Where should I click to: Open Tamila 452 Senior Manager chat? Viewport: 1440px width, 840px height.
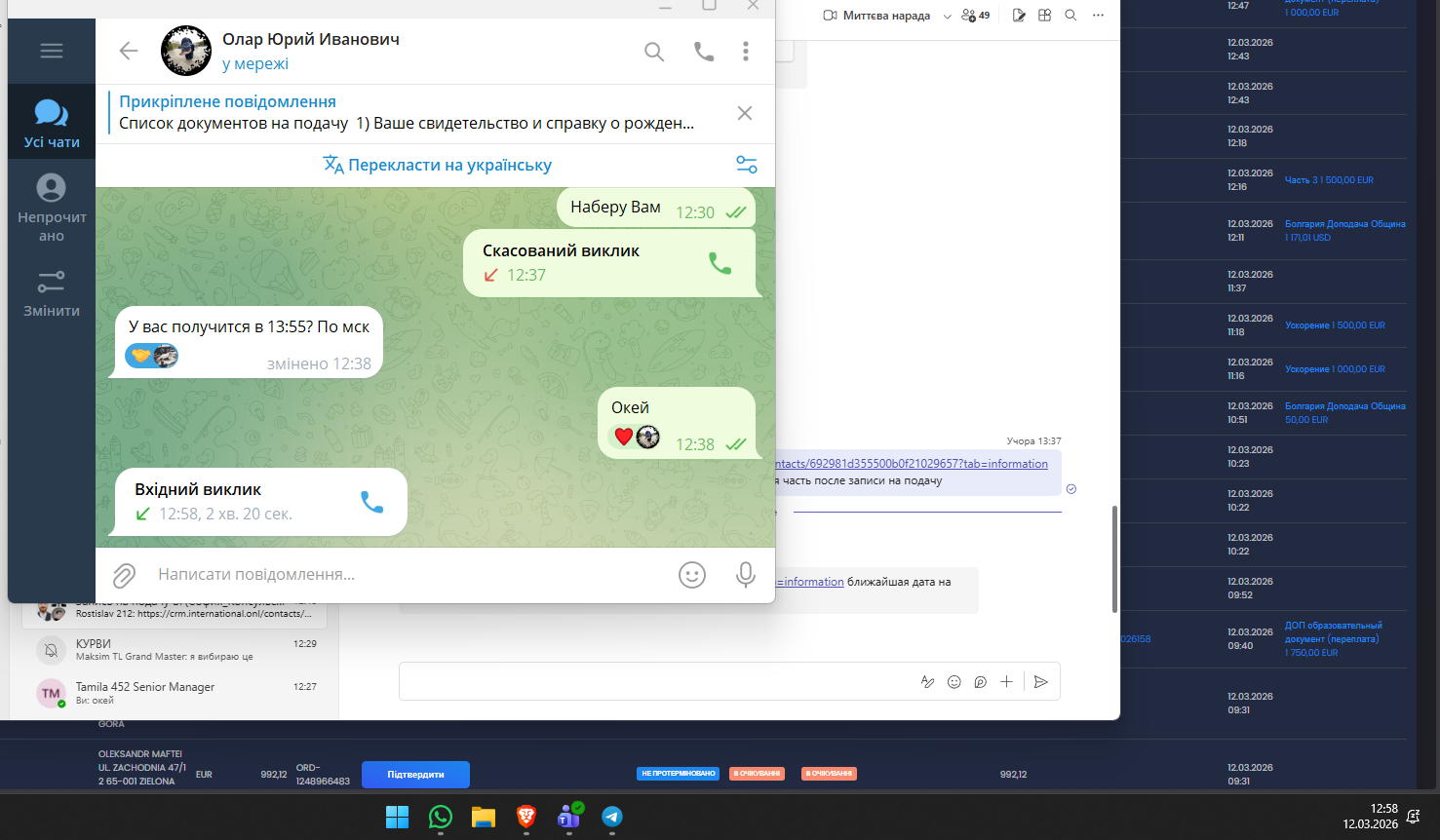[x=175, y=693]
